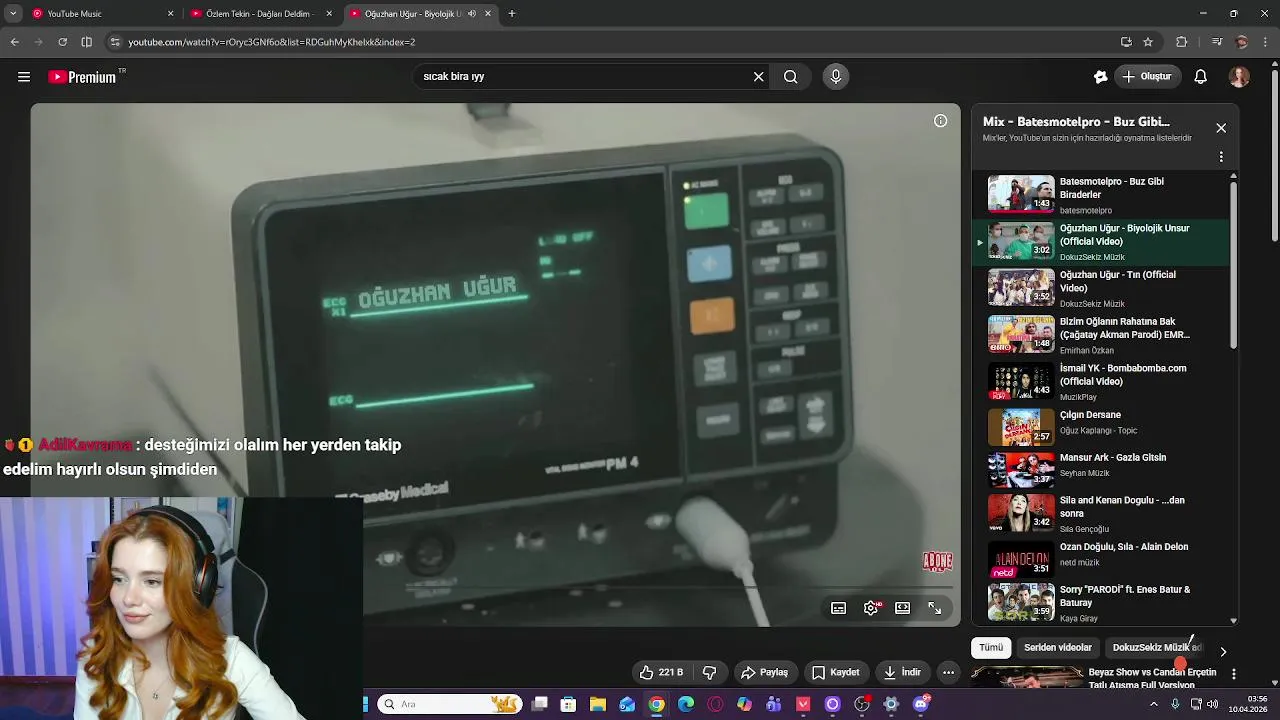This screenshot has width=1280, height=720.
Task: Enter fullscreen on the video player
Action: coord(935,608)
